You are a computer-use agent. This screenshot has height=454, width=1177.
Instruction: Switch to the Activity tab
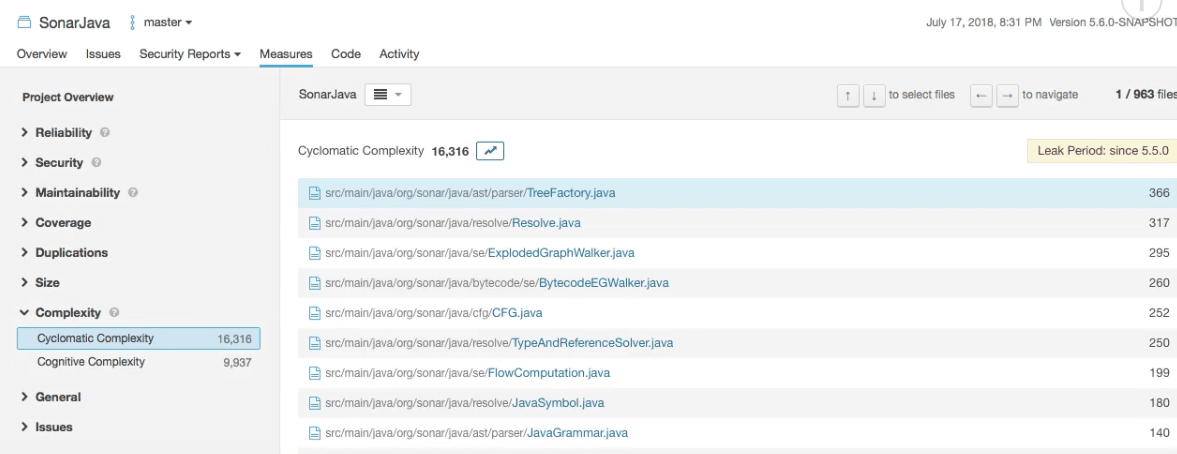pyautogui.click(x=399, y=54)
